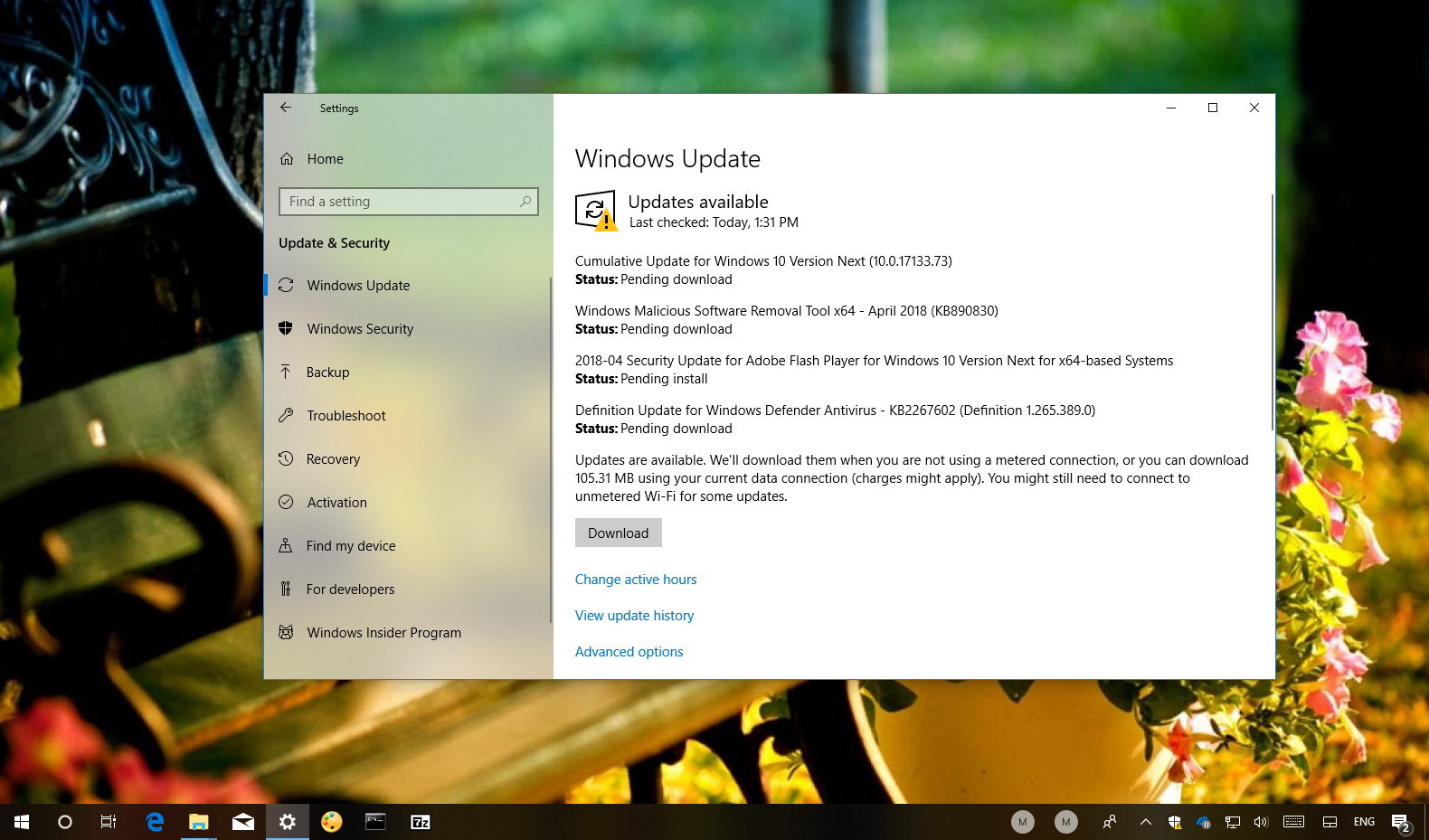The width and height of the screenshot is (1429, 840).
Task: Open the Advanced options link
Action: (x=629, y=652)
